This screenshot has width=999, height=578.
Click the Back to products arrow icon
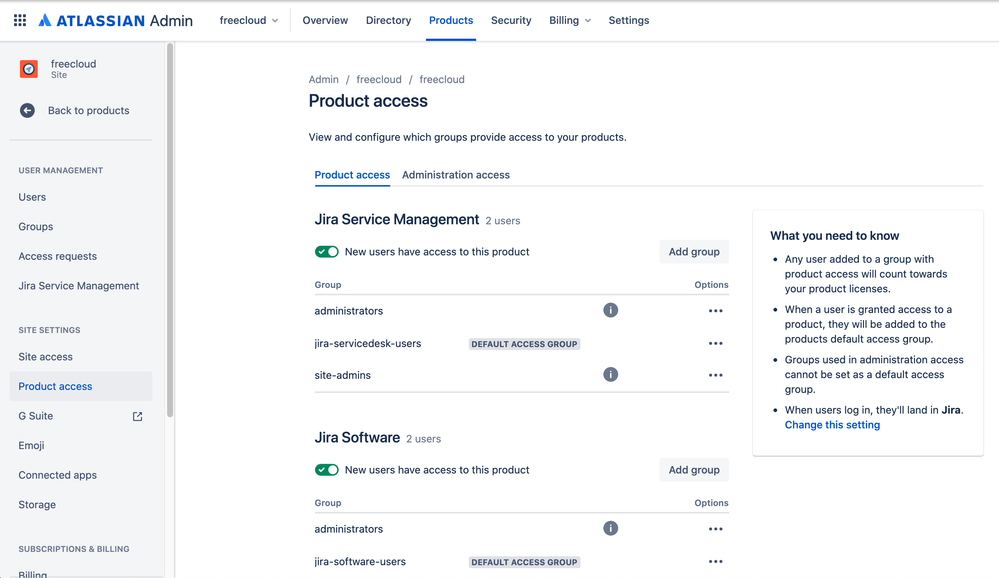pyautogui.click(x=27, y=110)
